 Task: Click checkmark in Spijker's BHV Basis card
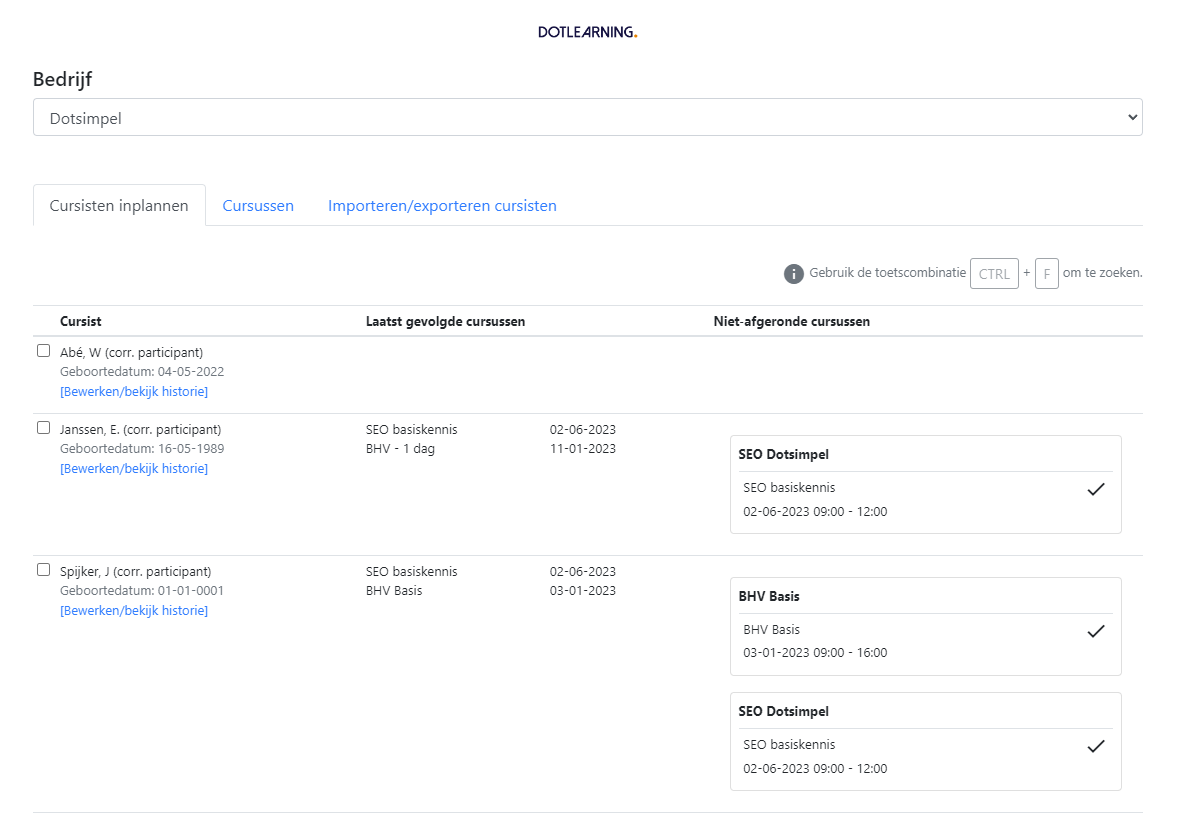[1096, 631]
